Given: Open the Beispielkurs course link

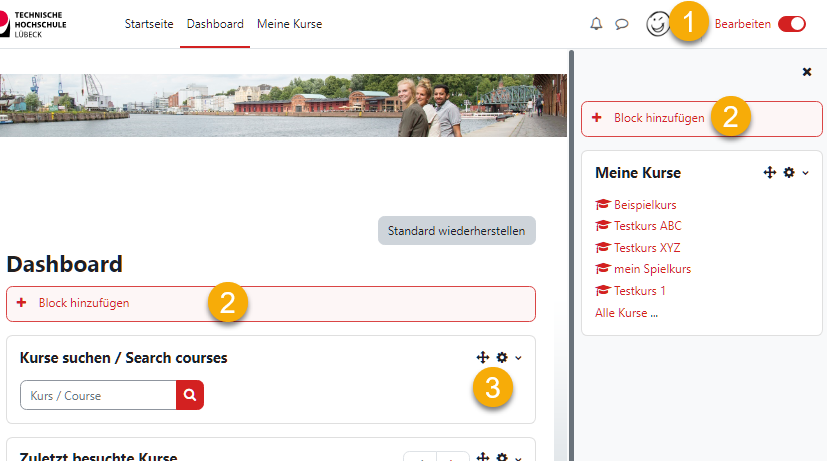Looking at the screenshot, I should pyautogui.click(x=645, y=205).
